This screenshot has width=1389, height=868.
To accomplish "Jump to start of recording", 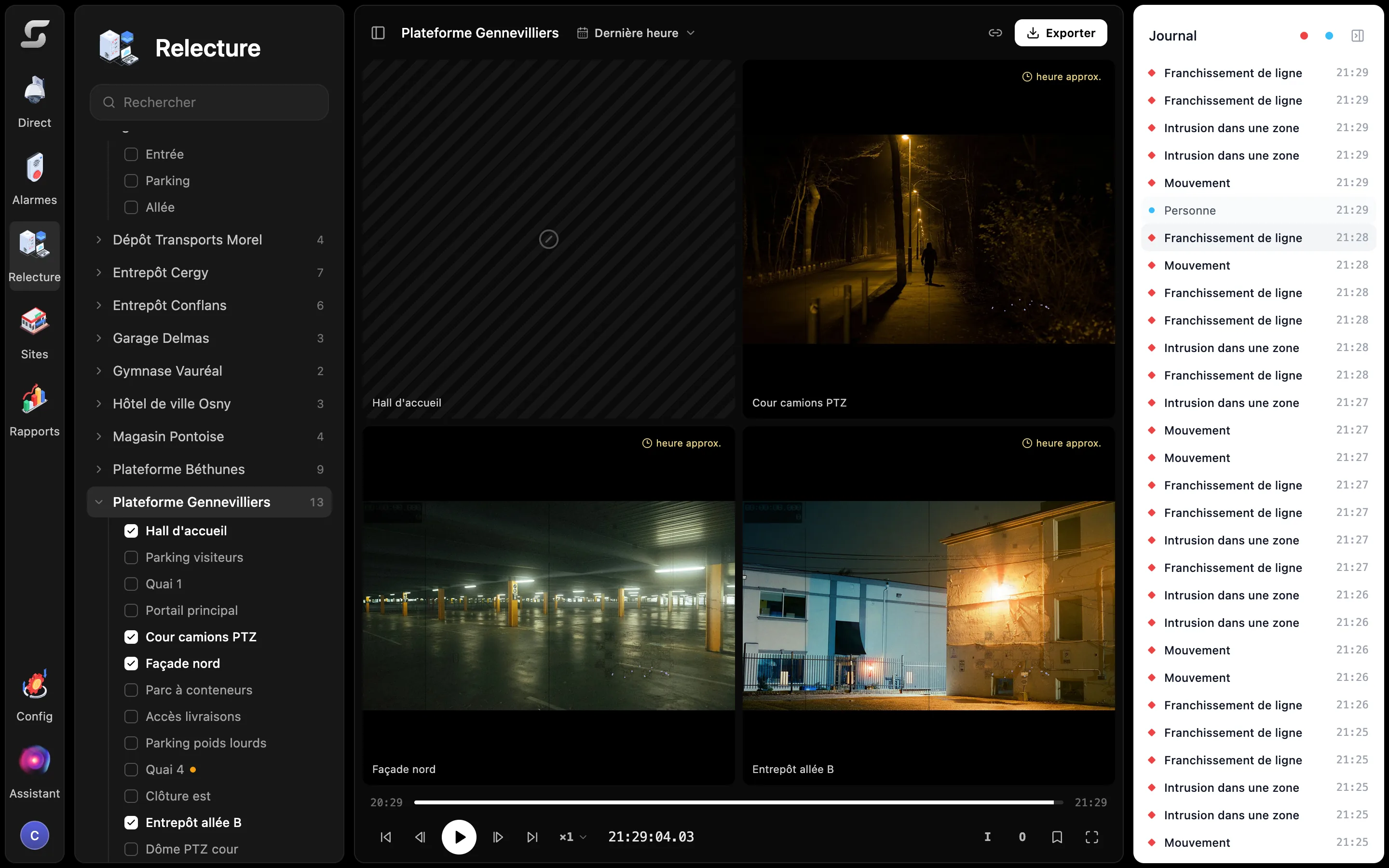I will [x=386, y=837].
